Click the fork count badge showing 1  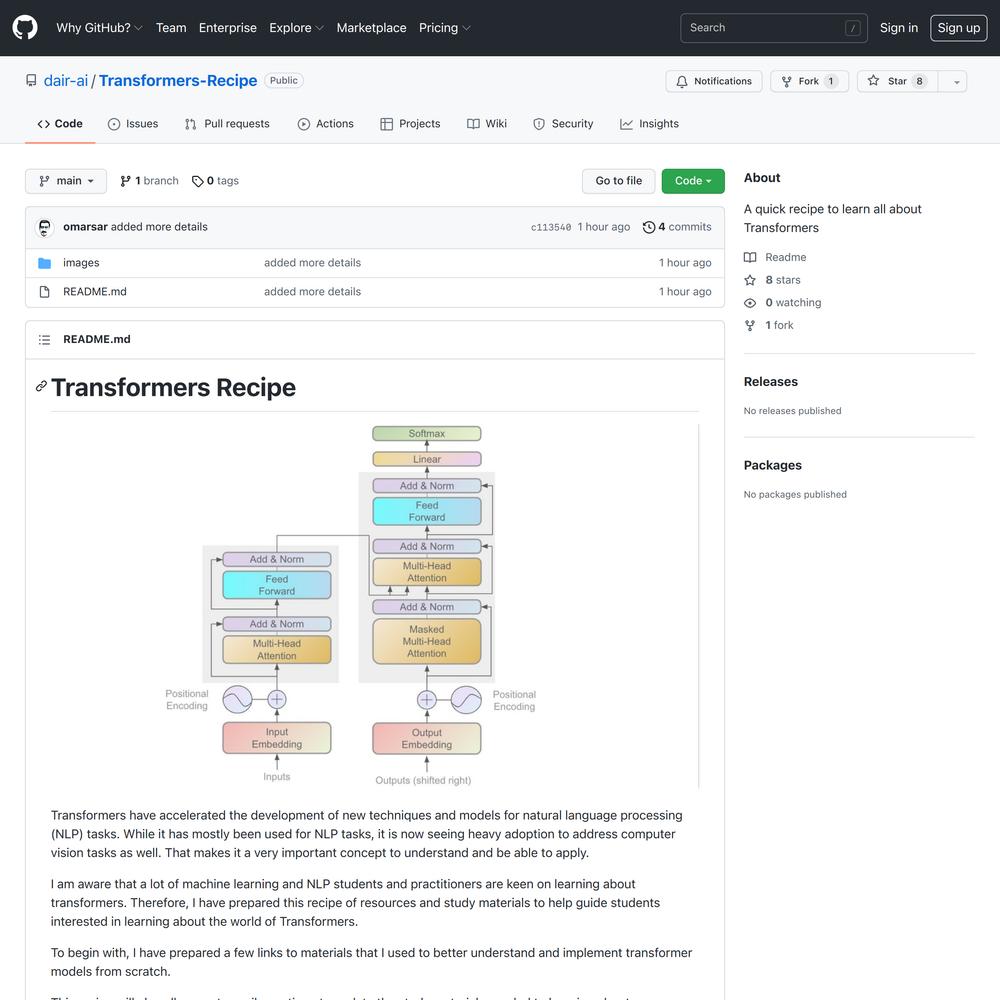click(830, 81)
